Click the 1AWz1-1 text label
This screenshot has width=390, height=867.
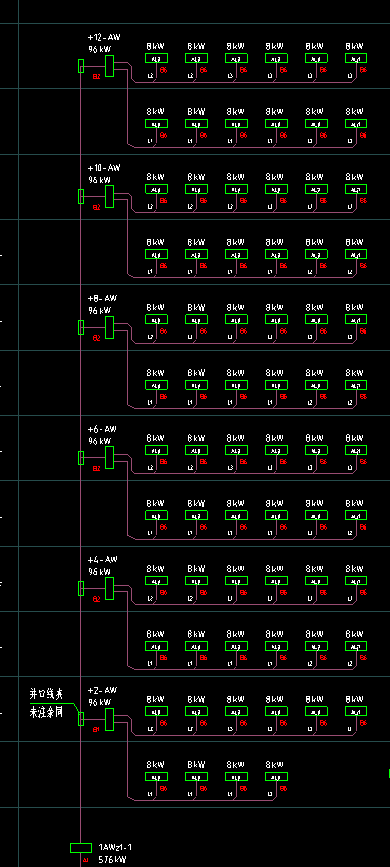point(115,847)
